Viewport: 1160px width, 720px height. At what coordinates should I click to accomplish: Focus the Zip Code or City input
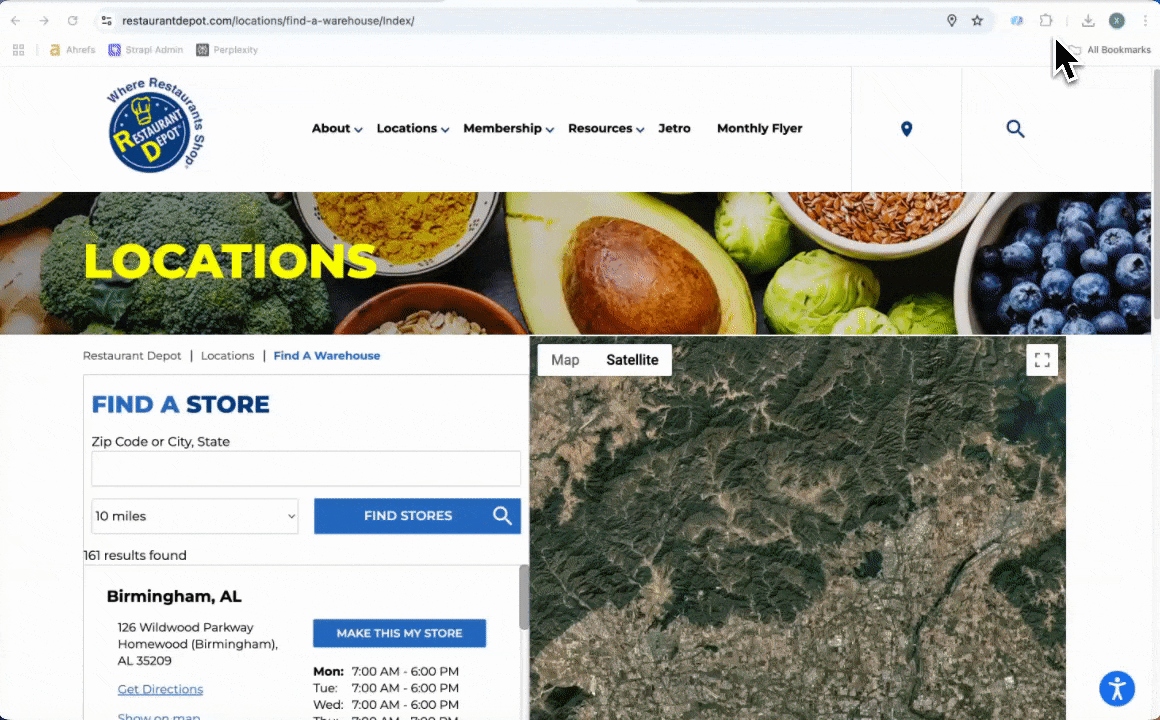[306, 468]
